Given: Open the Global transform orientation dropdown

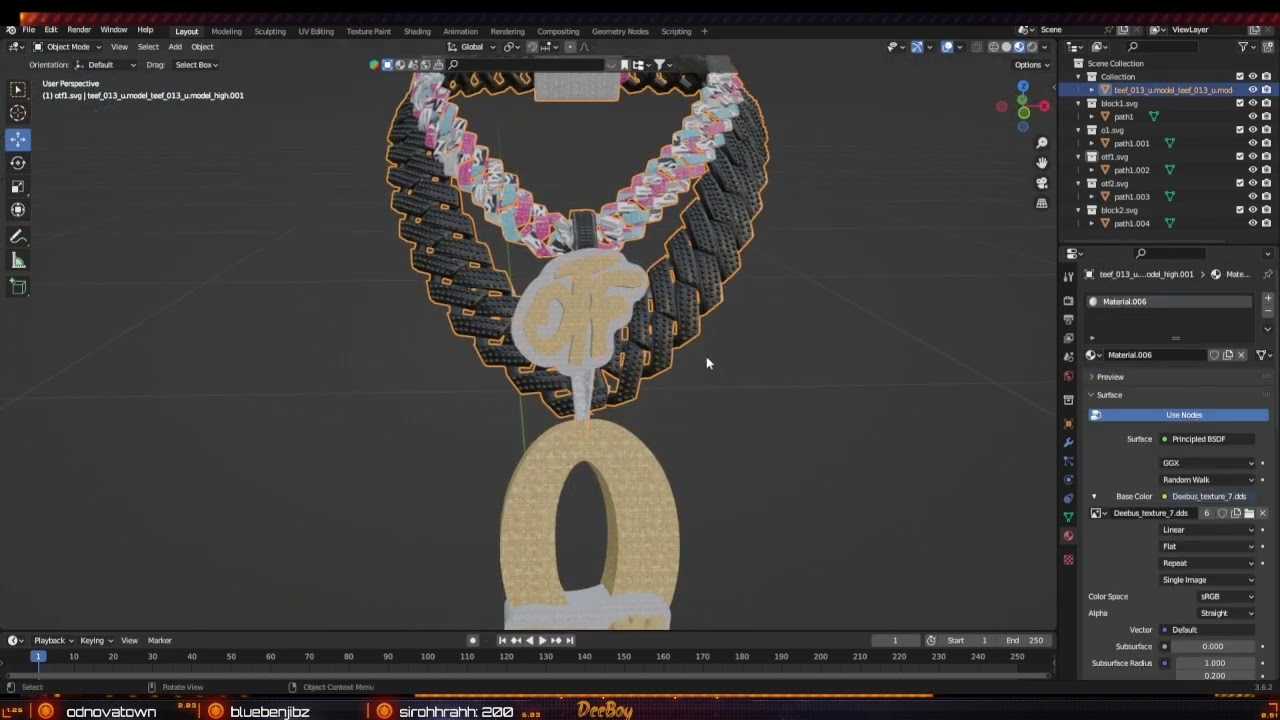Looking at the screenshot, I should point(471,47).
